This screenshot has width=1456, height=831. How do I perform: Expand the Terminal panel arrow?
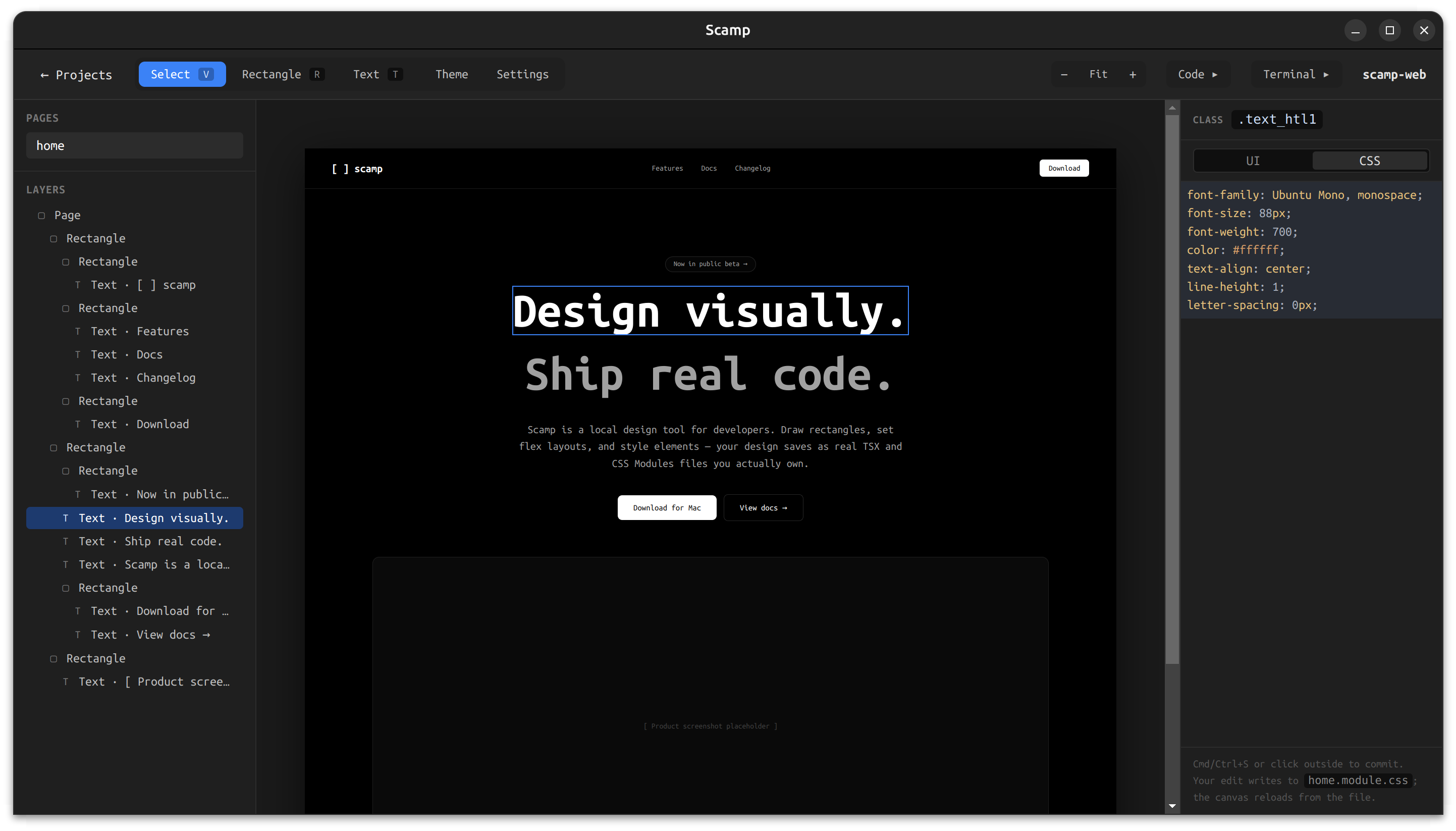tap(1325, 74)
